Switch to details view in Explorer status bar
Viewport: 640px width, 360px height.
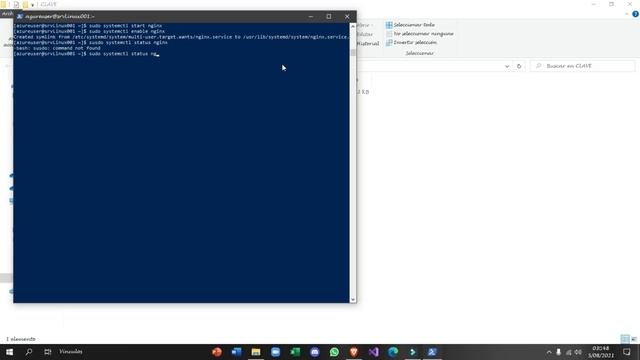(625, 339)
